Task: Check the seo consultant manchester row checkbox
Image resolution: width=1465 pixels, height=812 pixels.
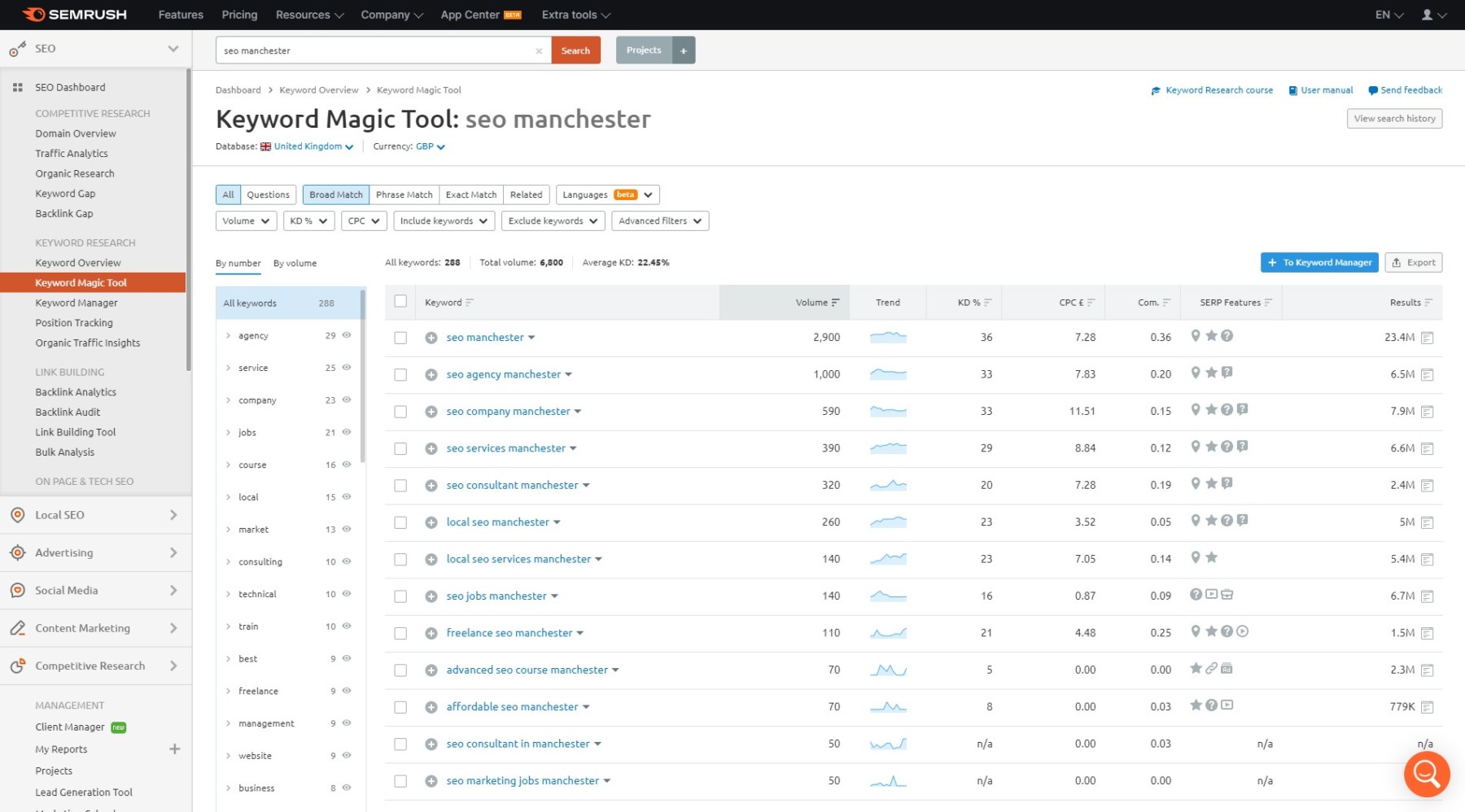Action: [400, 486]
